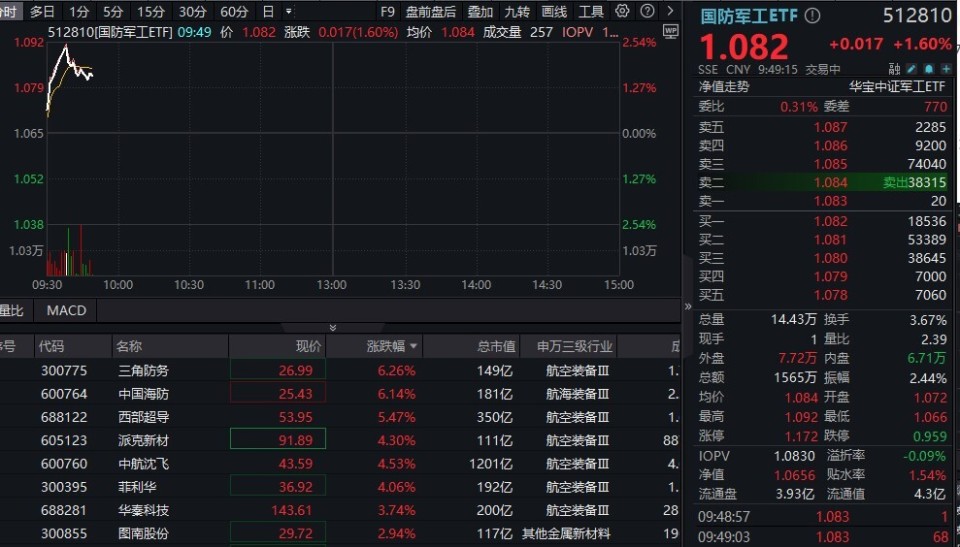This screenshot has width=960, height=547.
Task: Click the info icon beside 国防军工ETF
Action: pyautogui.click(x=812, y=15)
